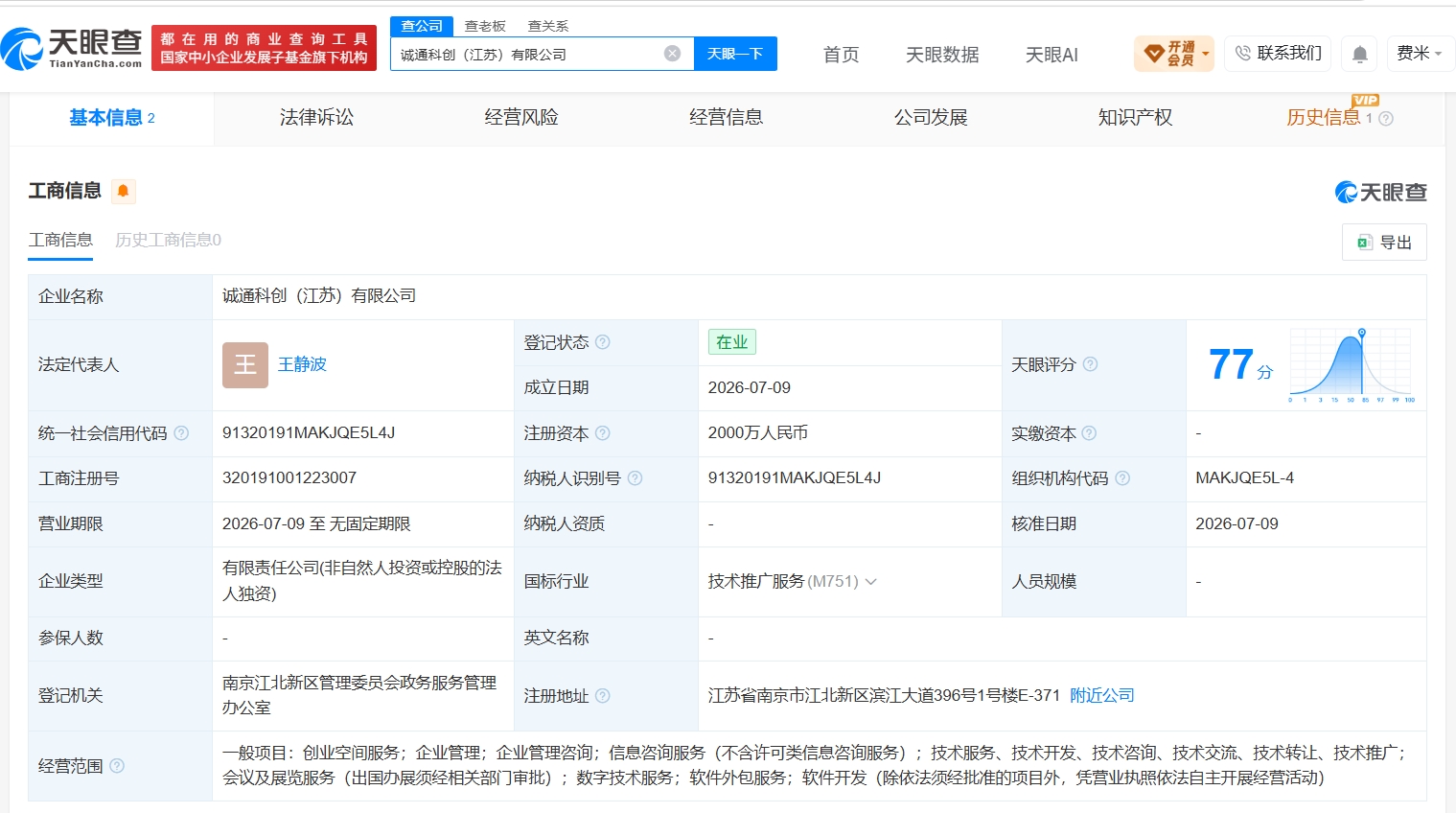This screenshot has height=813, width=1456.
Task: Click the 天眼评分 score distribution chart
Action: tap(1352, 365)
